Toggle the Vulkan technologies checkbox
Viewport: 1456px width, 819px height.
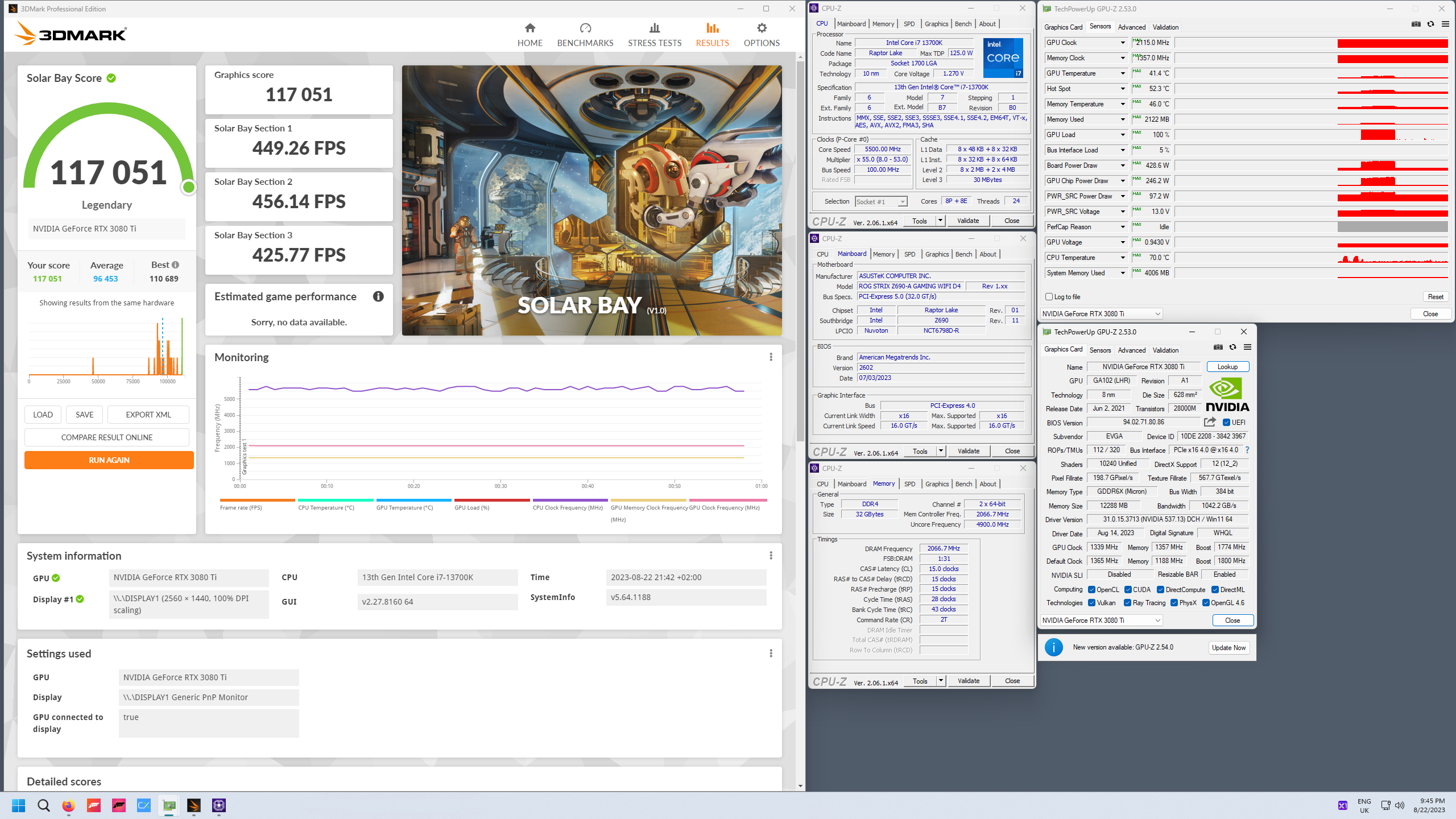[x=1092, y=603]
